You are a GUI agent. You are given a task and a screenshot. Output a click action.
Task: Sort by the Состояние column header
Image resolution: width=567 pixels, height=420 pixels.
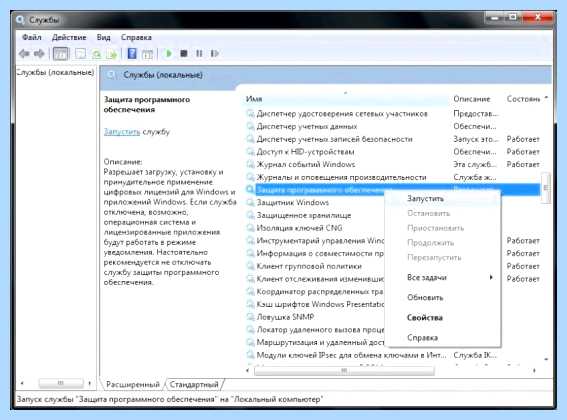point(523,99)
